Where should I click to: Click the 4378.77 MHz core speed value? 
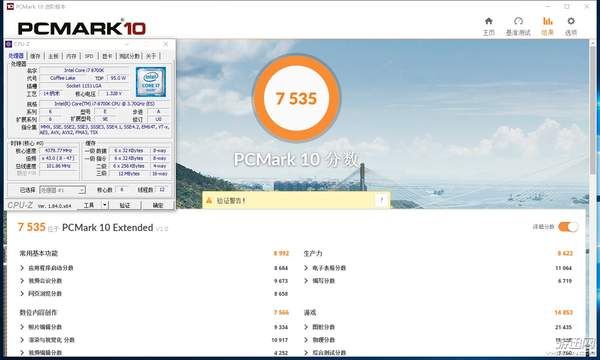tap(59, 151)
